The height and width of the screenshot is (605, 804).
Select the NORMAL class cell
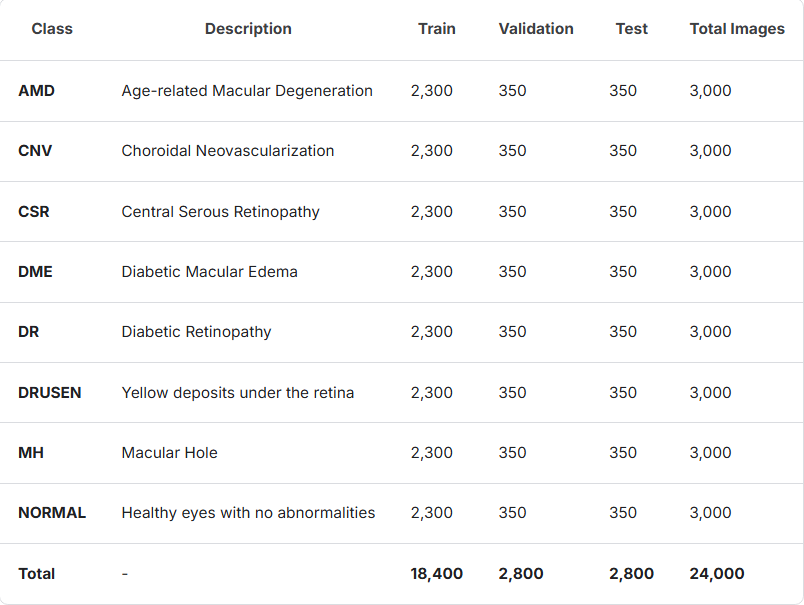tap(52, 513)
